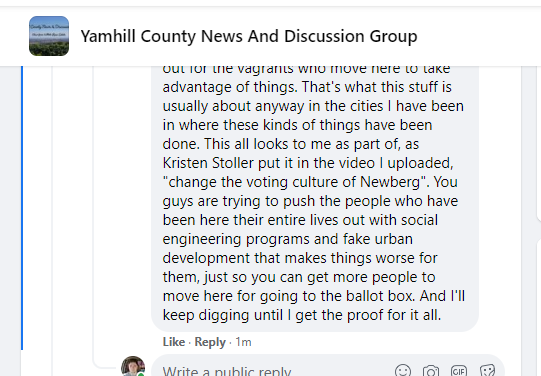Click the blue vertical thread indicator line

coord(22,208)
